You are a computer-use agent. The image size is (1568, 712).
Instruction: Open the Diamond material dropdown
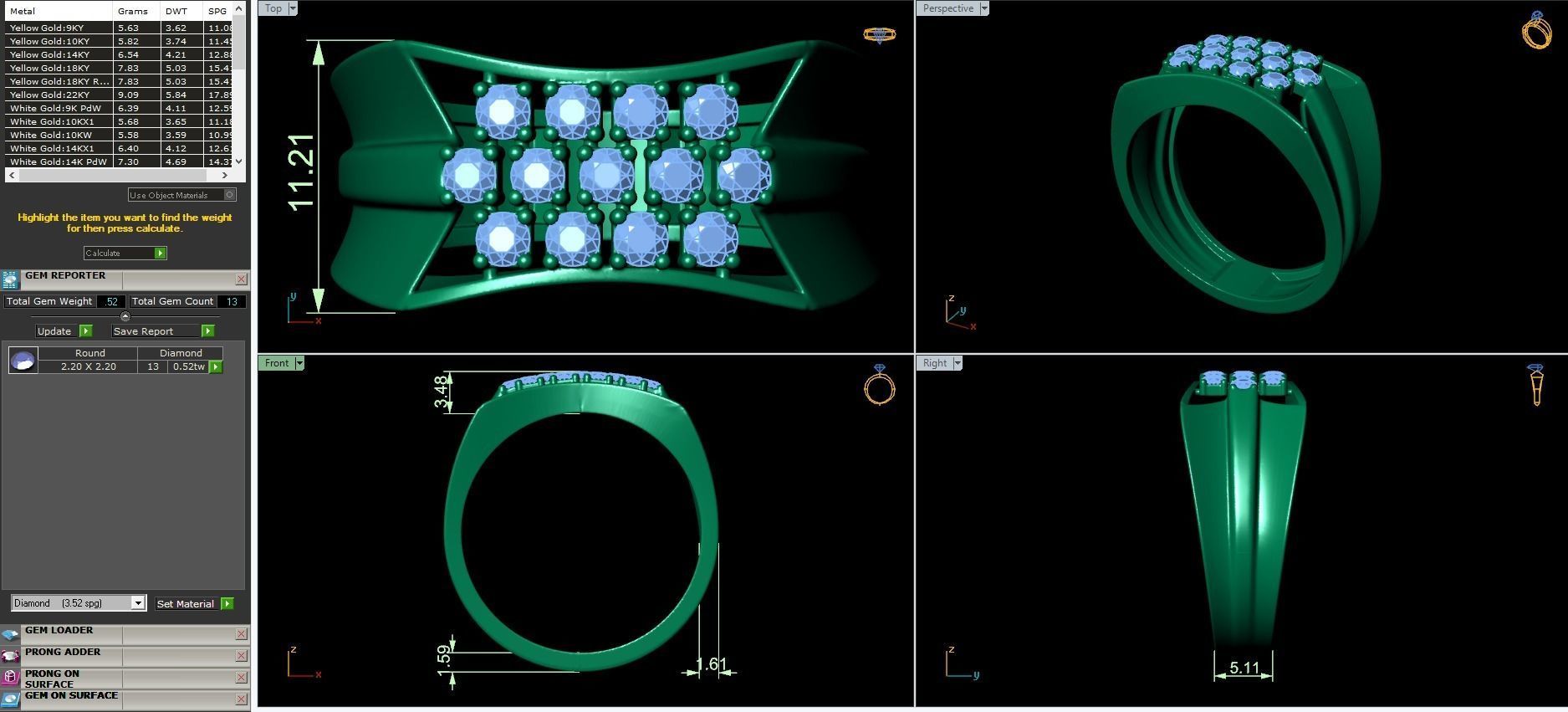138,603
